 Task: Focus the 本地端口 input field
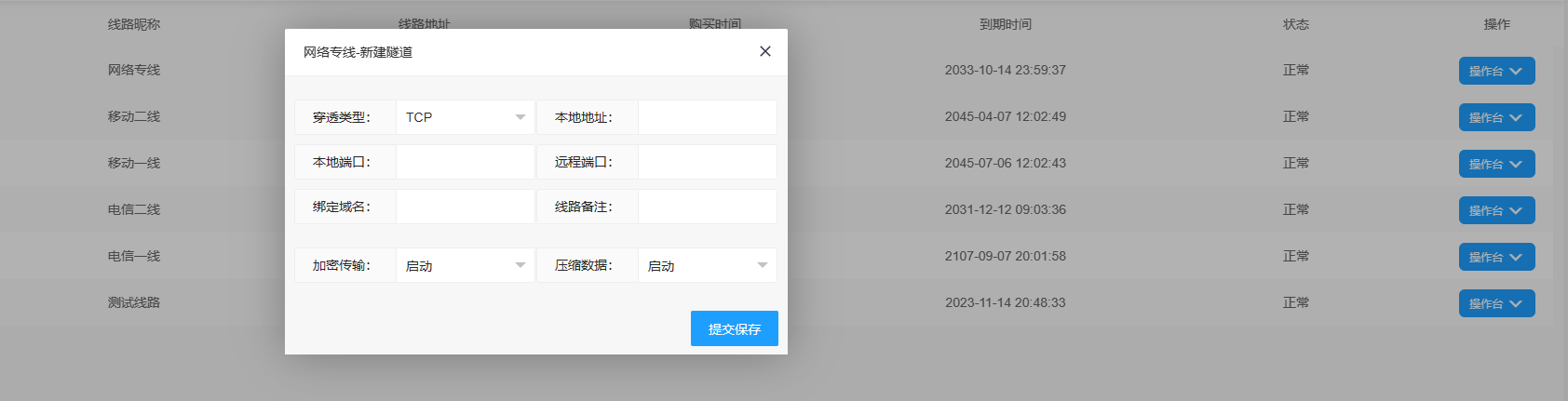465,162
